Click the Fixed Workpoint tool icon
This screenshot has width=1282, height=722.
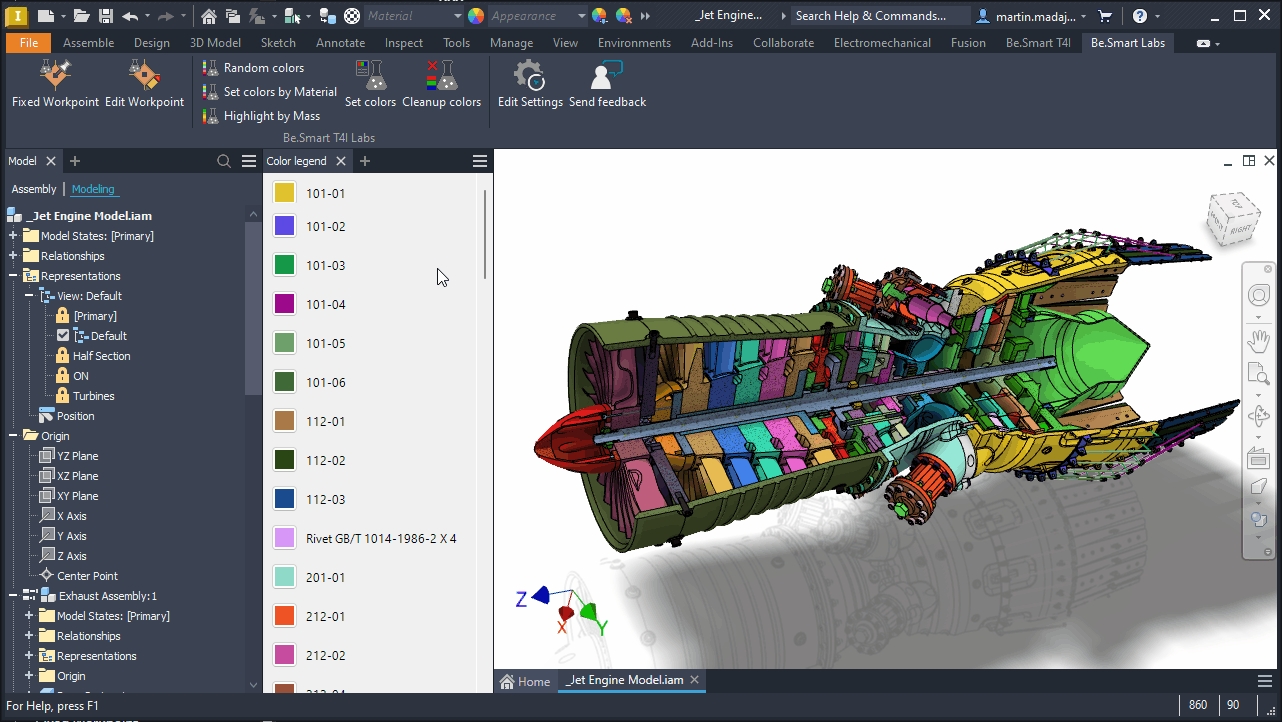(55, 76)
